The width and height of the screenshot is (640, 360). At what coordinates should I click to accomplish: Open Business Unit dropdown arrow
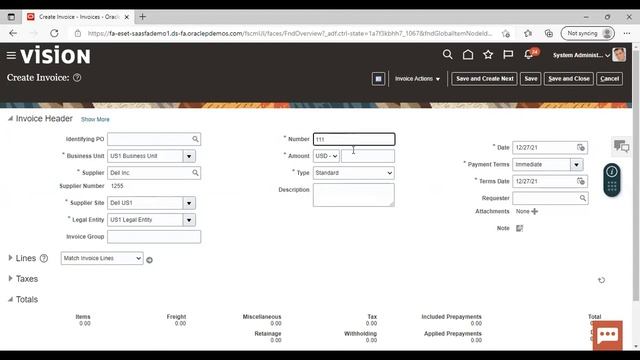[189, 156]
